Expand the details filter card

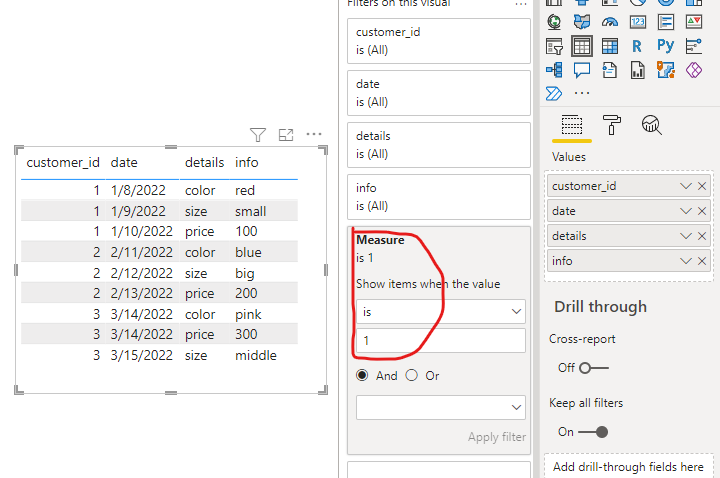(439, 145)
